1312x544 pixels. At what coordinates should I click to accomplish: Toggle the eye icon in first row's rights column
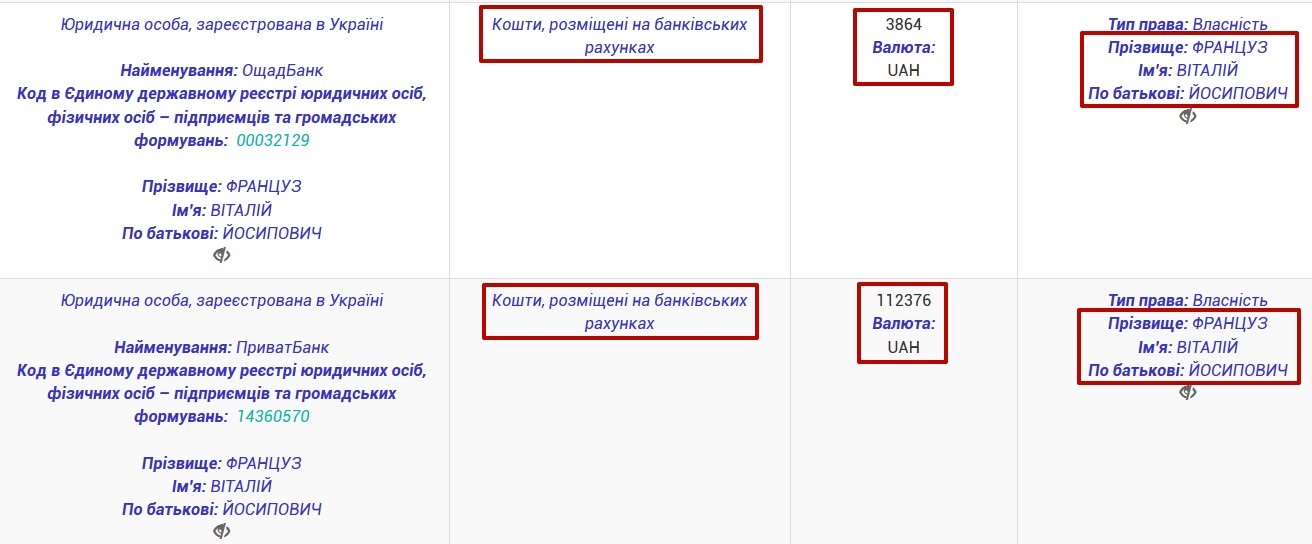click(x=1188, y=116)
